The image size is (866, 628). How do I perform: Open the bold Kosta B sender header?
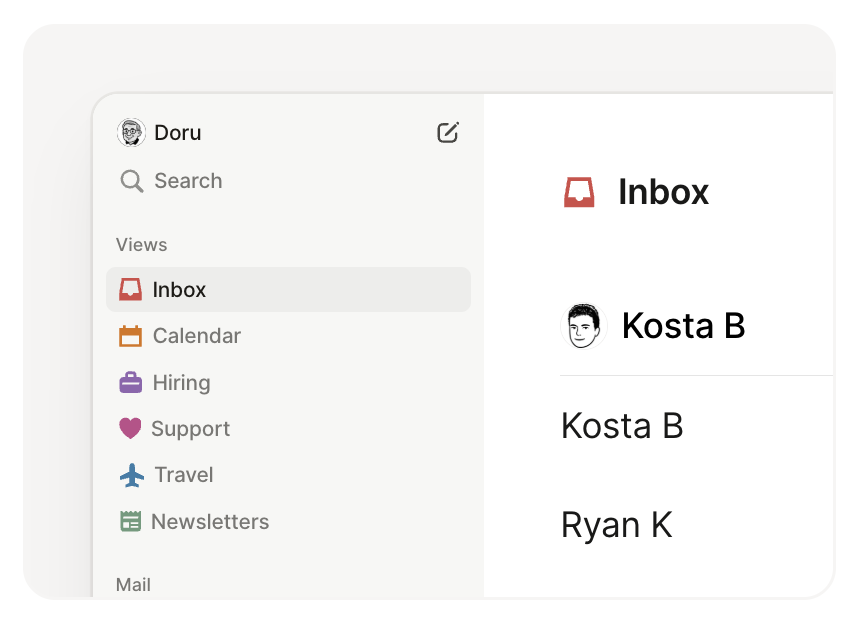tap(684, 326)
